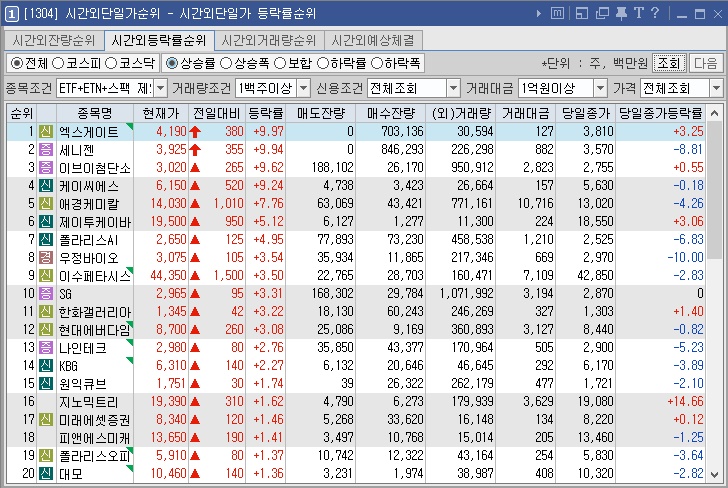Screen dimensions: 728x488
Task: Open font settings with the T icon
Action: [639, 13]
